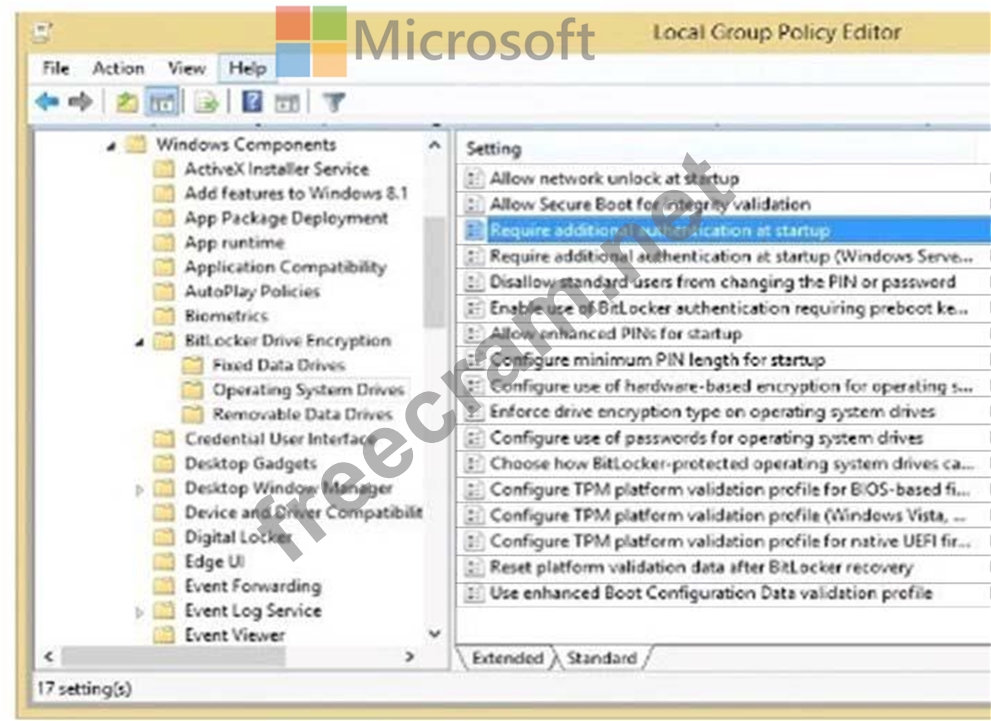
Task: Click the Back arrow in the toolbar
Action: (47, 101)
